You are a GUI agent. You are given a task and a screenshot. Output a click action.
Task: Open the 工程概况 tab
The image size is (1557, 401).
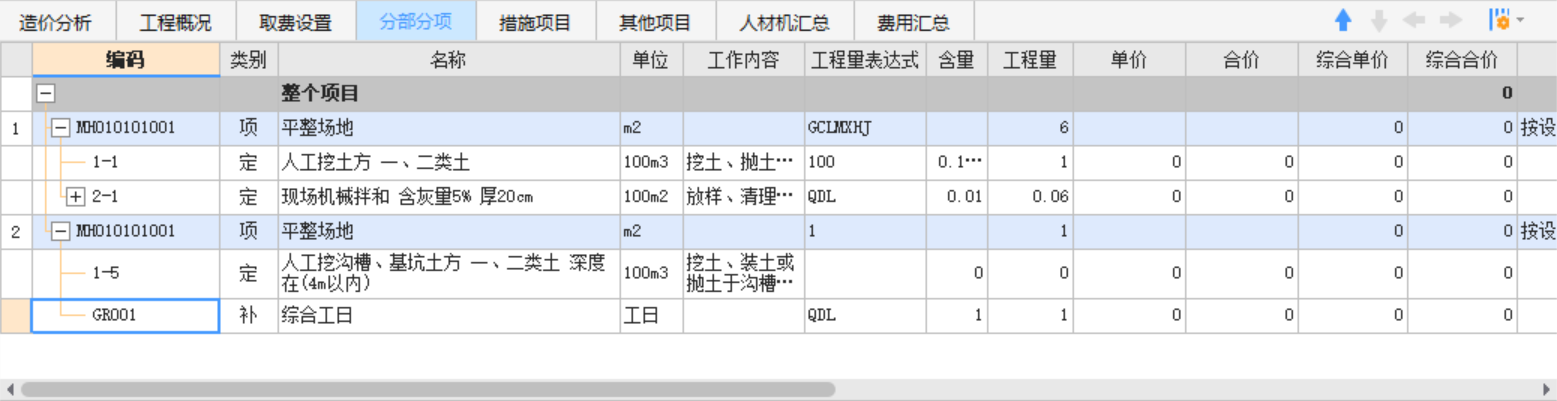175,22
